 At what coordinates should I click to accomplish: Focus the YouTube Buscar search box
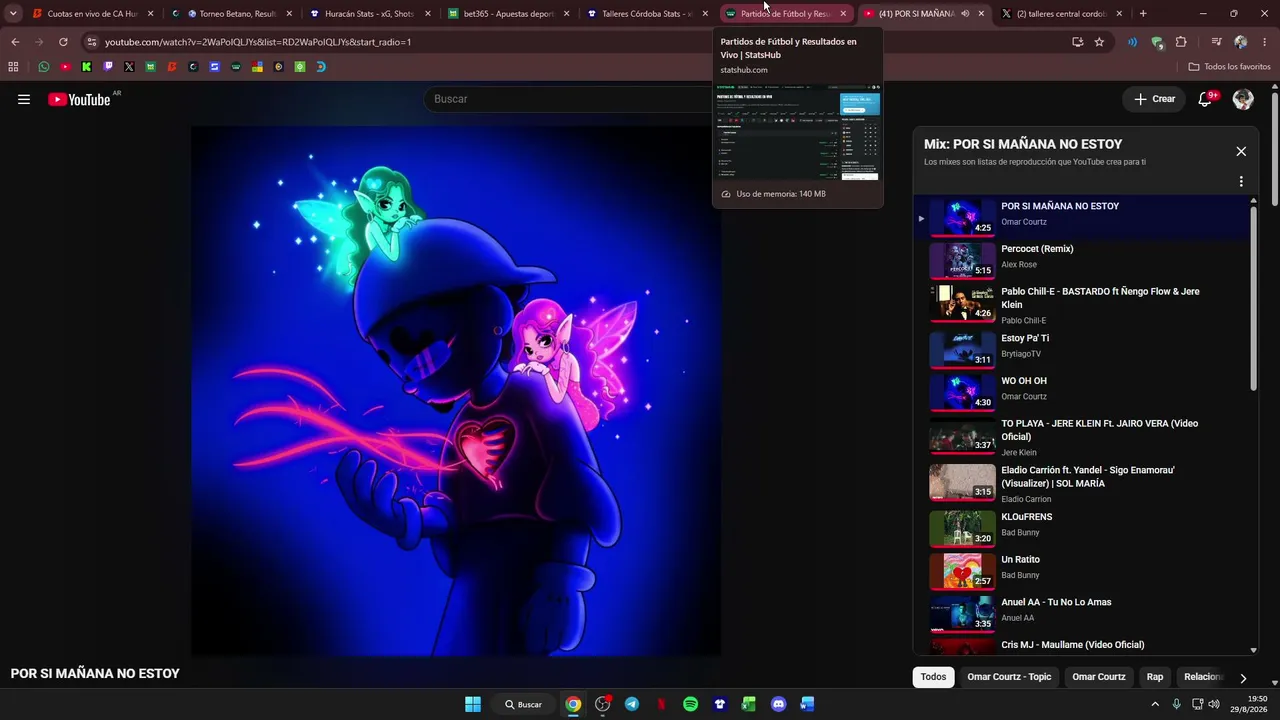click(570, 99)
